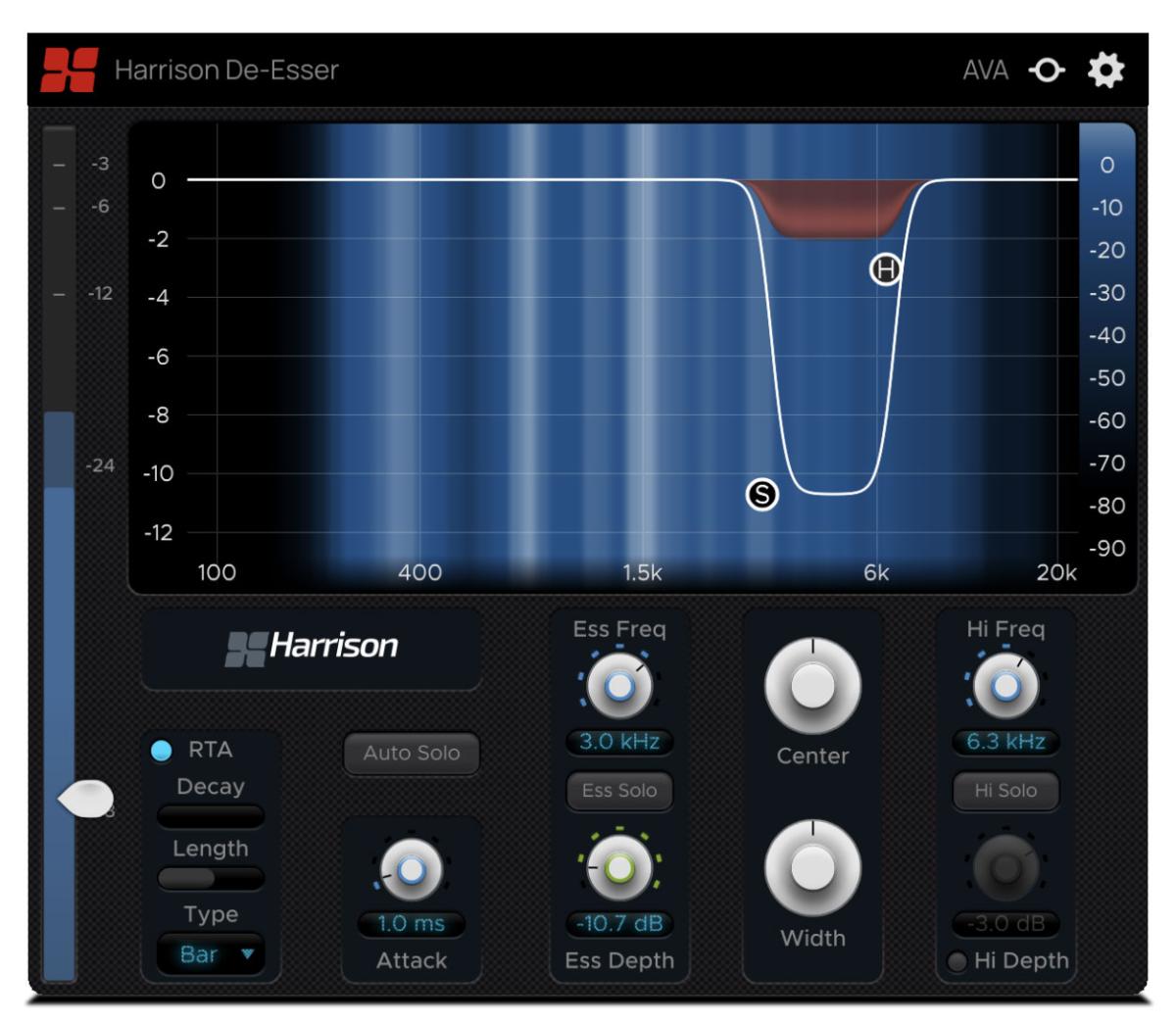Click the 1.0 ms Attack value
Image resolution: width=1176 pixels, height=1023 pixels.
[411, 923]
